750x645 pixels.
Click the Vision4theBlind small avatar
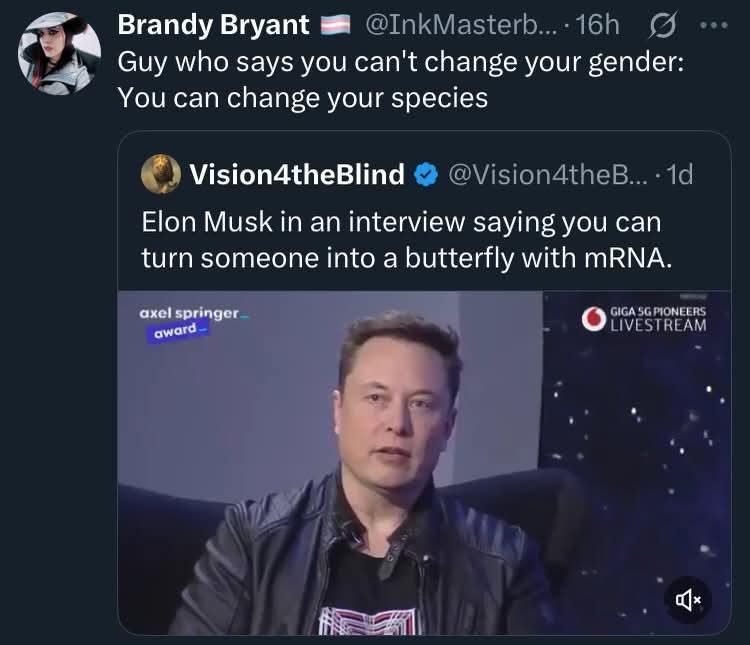(160, 174)
